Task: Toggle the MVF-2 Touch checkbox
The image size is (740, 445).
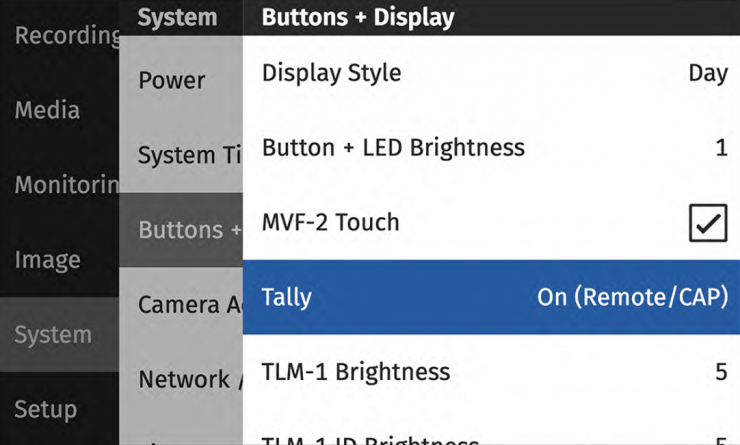Action: 708,223
